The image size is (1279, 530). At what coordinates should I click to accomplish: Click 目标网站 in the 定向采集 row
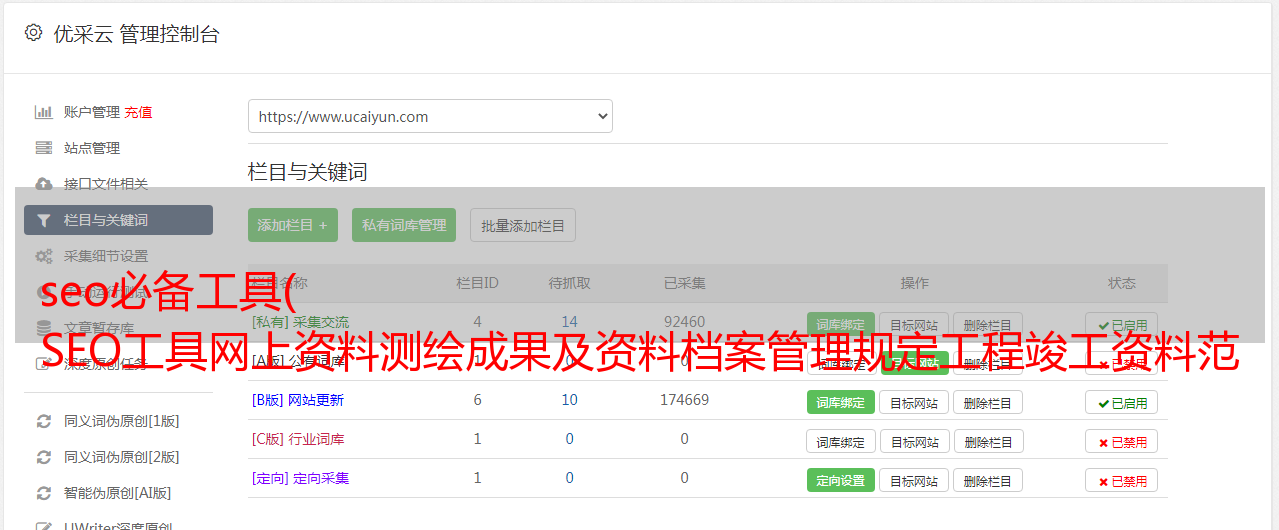pos(914,480)
